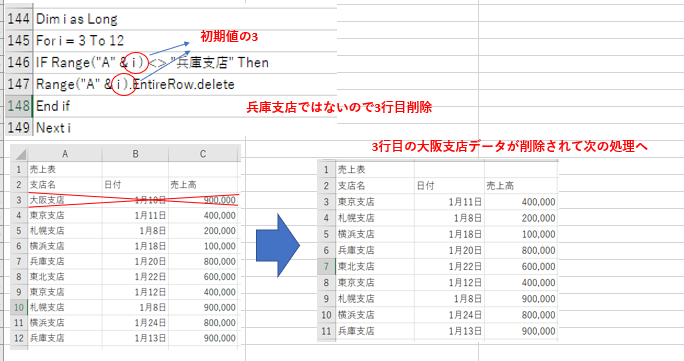Click 兵庫支店 in row 7 dated 1月20日

[65, 261]
